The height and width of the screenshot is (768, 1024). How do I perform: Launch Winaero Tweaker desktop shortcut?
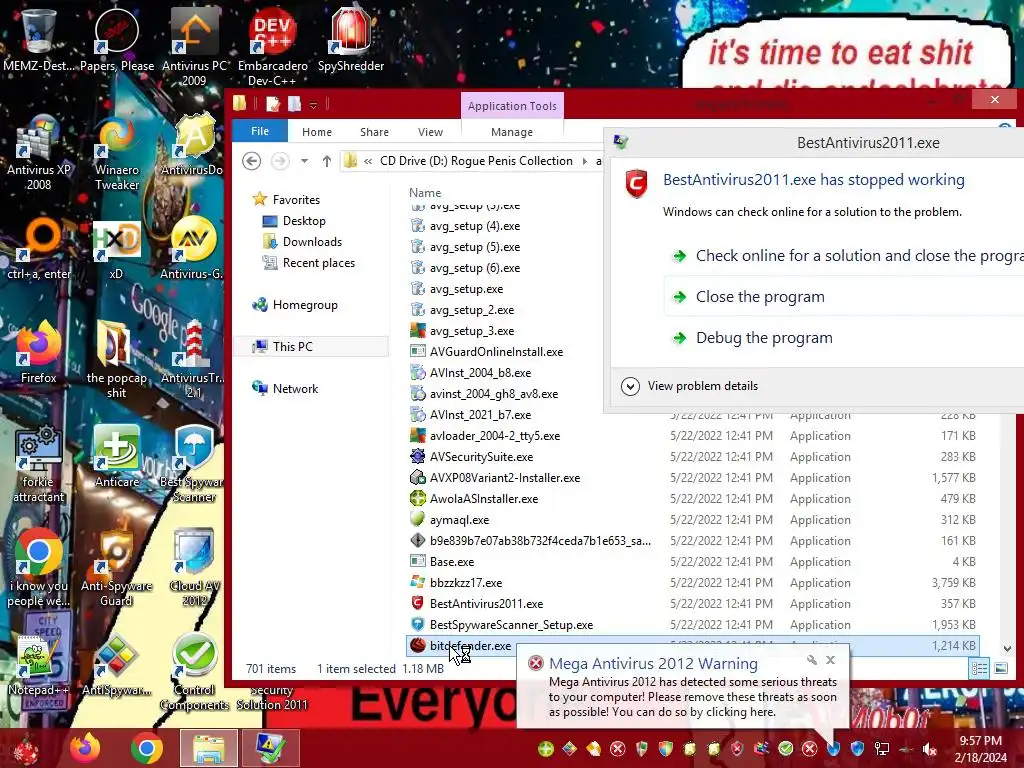pos(117,153)
